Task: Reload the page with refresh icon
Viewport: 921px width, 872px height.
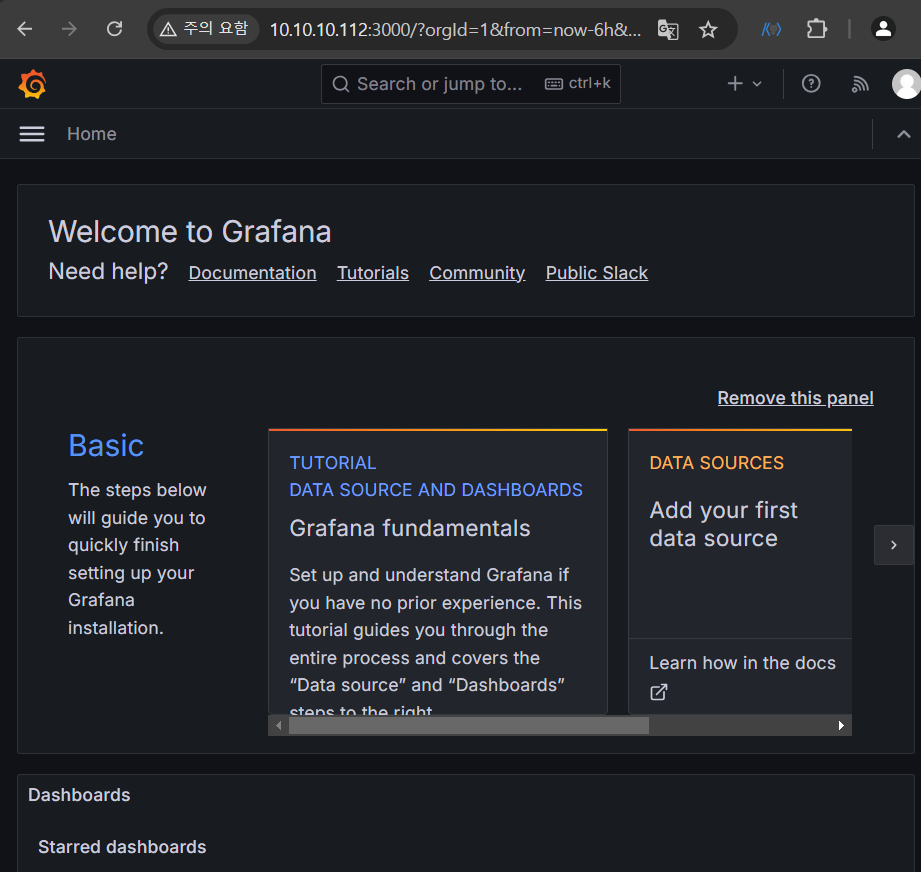Action: pyautogui.click(x=115, y=29)
